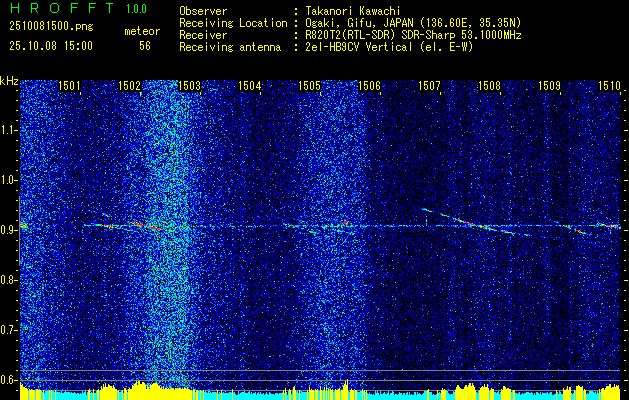Click the Receiving Location Ogaki, Gifu line
Viewport: 629px width, 400px height.
pos(350,23)
